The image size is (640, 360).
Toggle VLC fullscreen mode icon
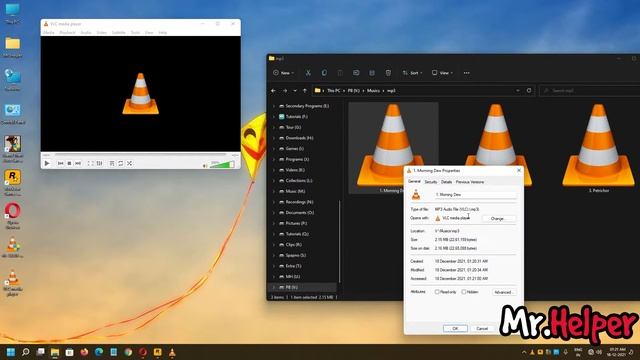91,163
